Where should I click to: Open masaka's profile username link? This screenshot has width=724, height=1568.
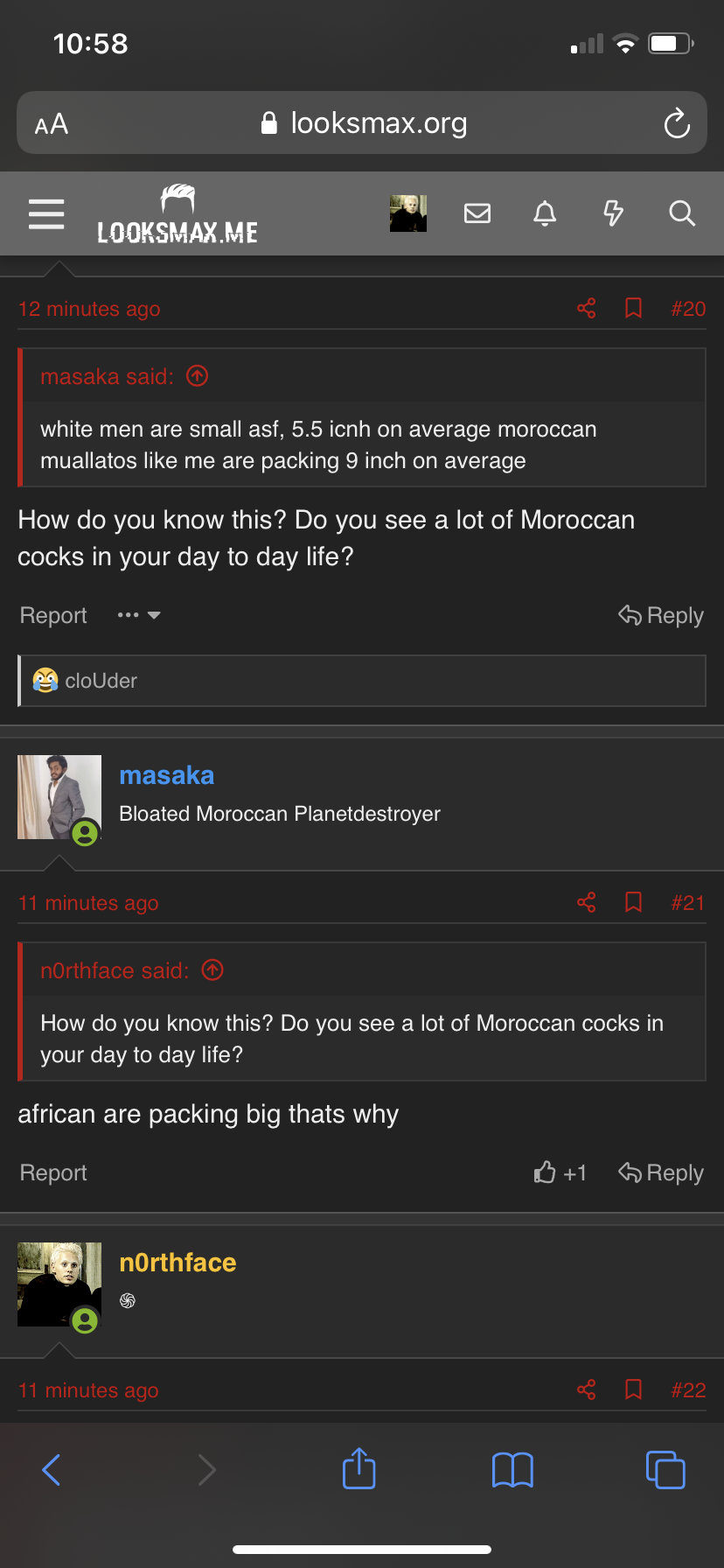click(166, 775)
